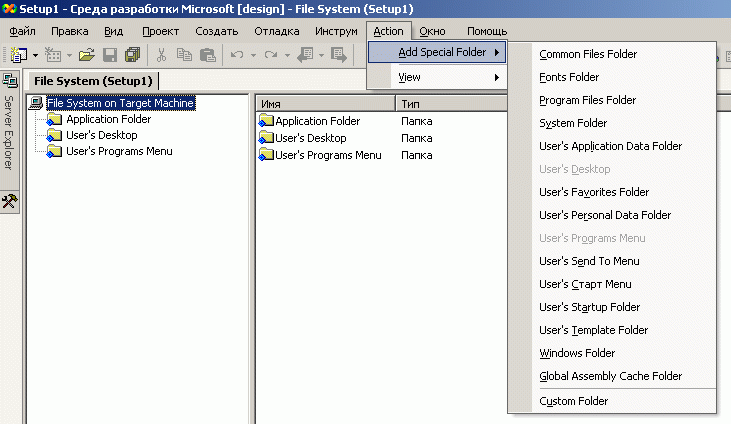This screenshot has width=731, height=424.
Task: Open the Toolbox hammer side tab
Action: [x=9, y=202]
